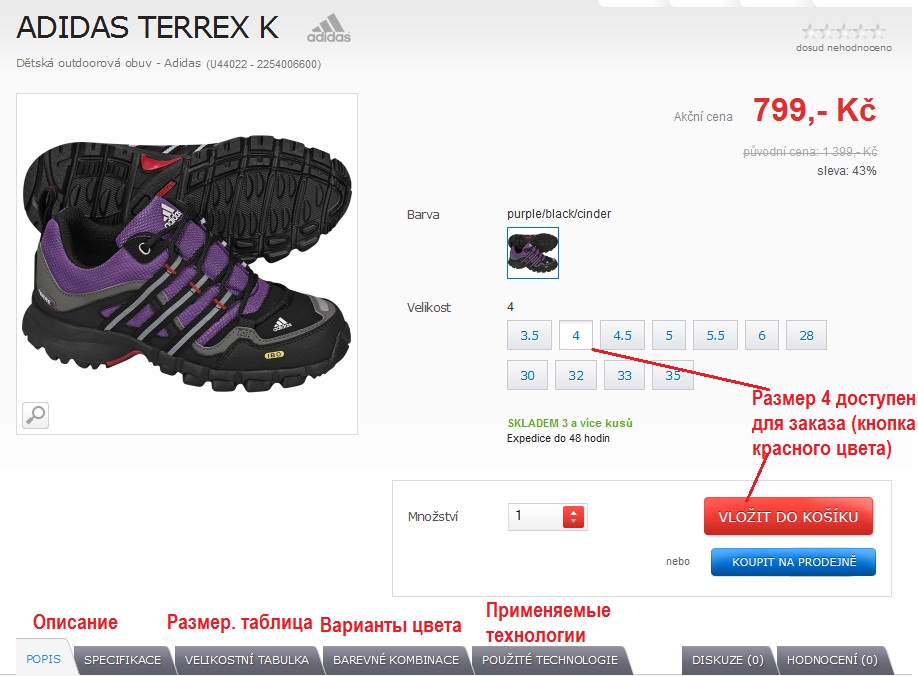Open the large shoe product image
918x676 pixels.
pyautogui.click(x=187, y=264)
